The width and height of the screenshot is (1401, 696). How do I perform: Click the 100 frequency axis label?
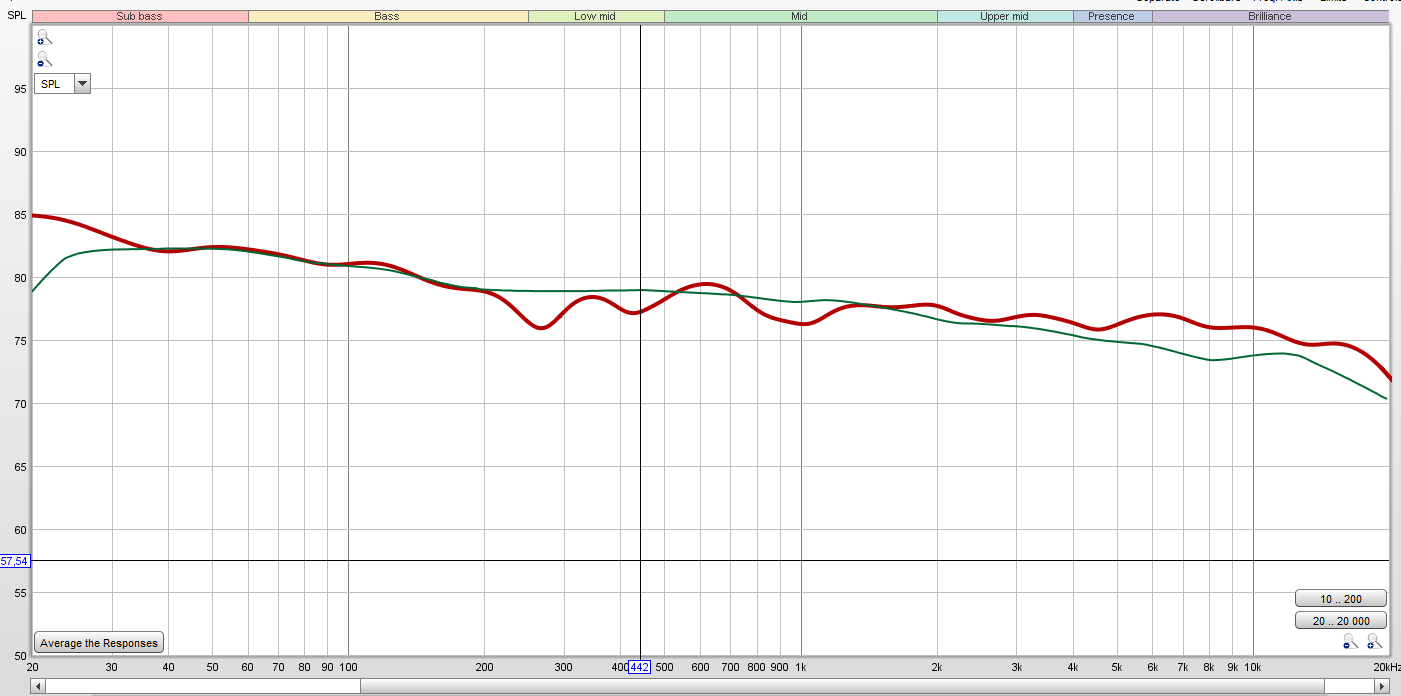[348, 667]
